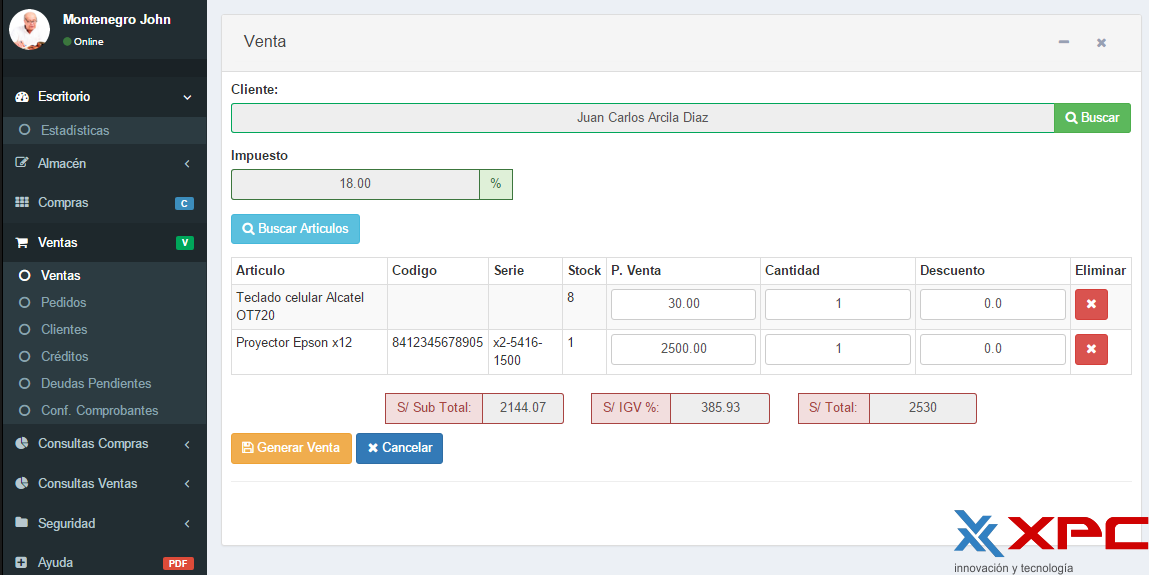Click the Compras grid icon
This screenshot has height=575, width=1149.
[x=22, y=202]
